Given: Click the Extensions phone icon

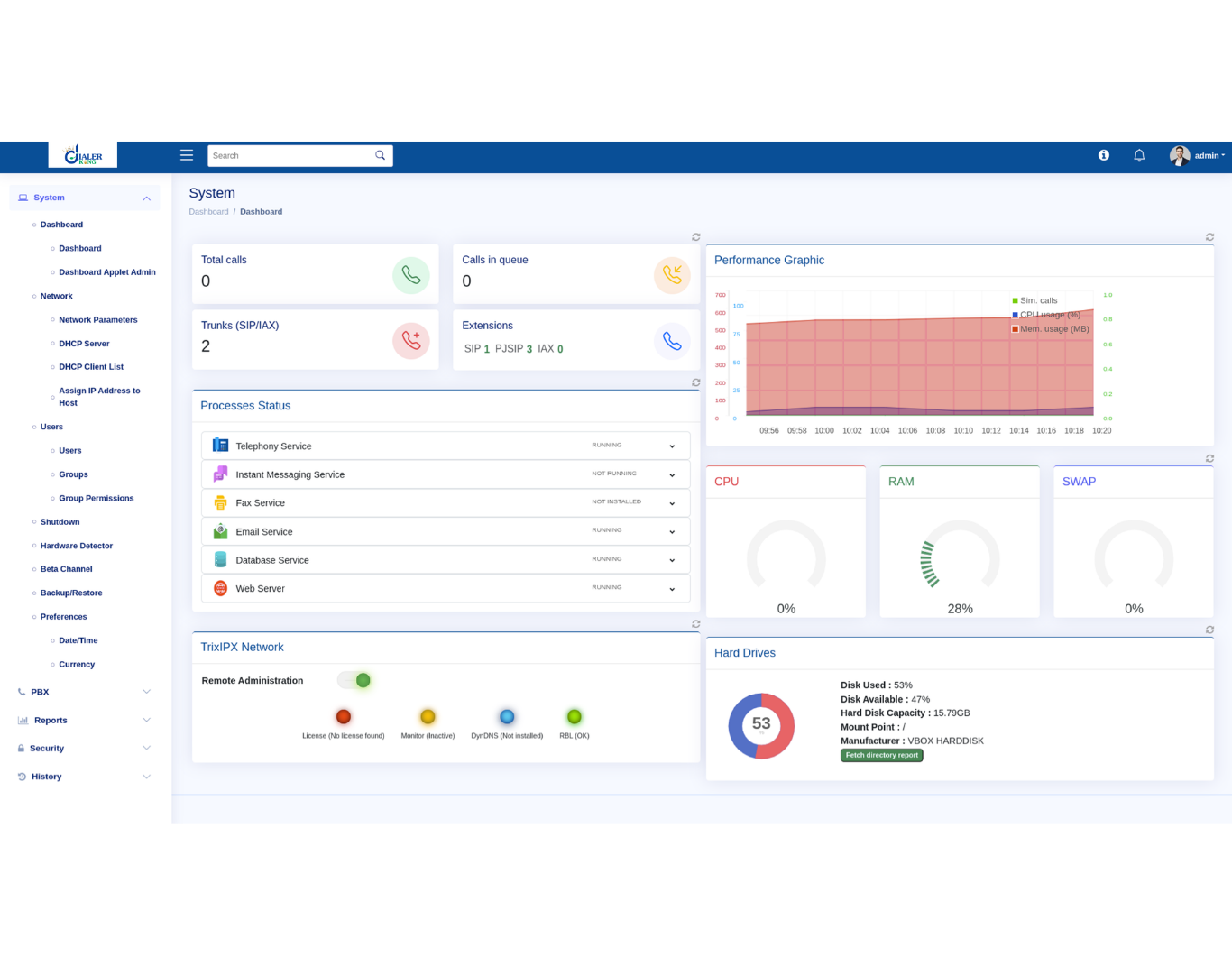Looking at the screenshot, I should tap(672, 341).
